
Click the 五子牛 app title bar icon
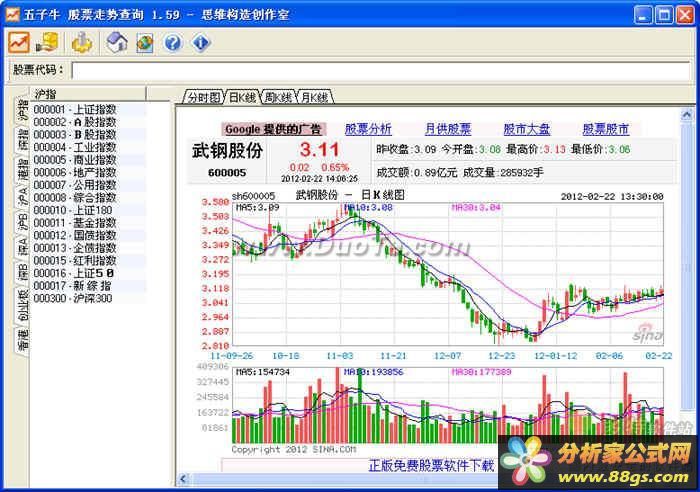coord(12,14)
